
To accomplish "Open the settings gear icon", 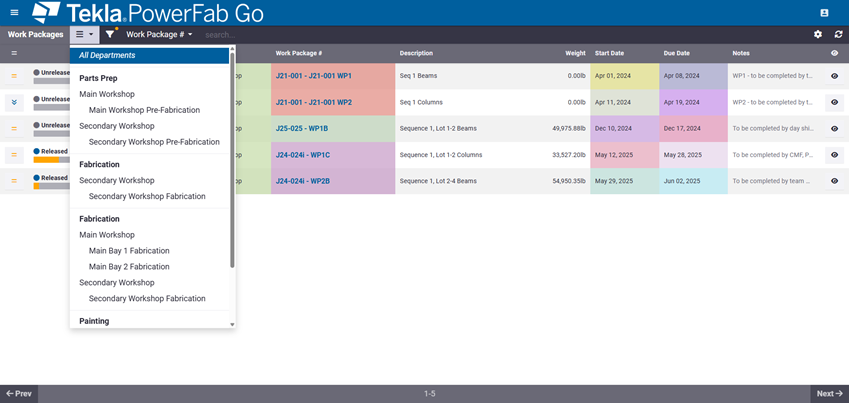I will coord(818,34).
